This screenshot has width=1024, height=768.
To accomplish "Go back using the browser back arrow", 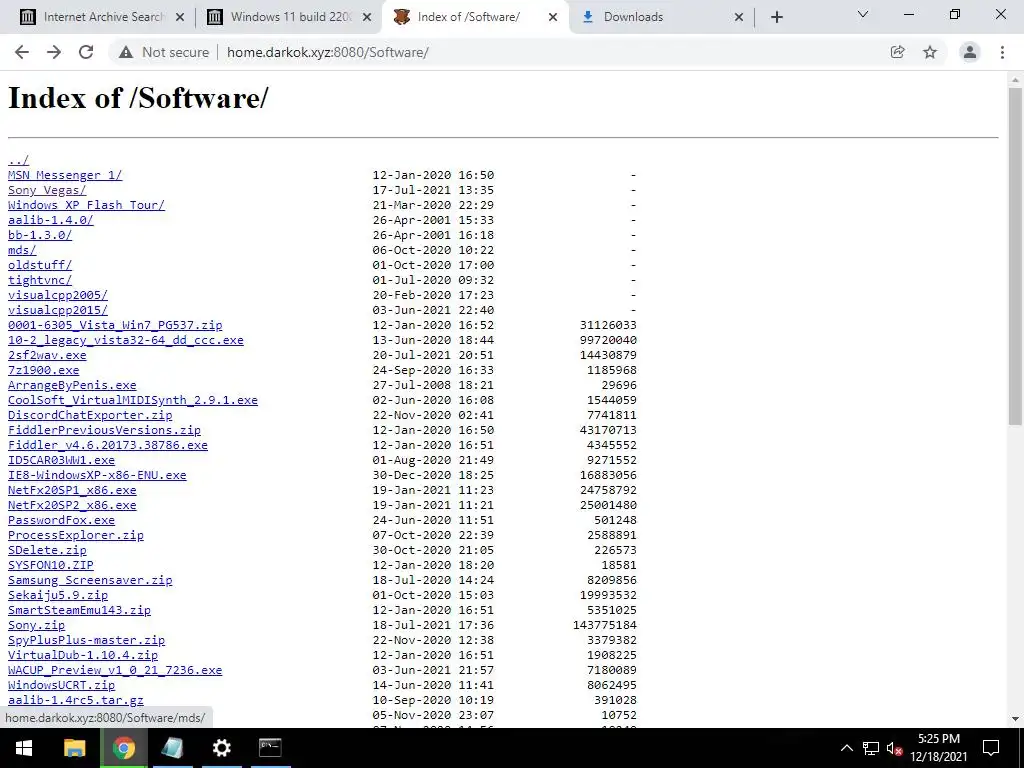I will [x=22, y=52].
